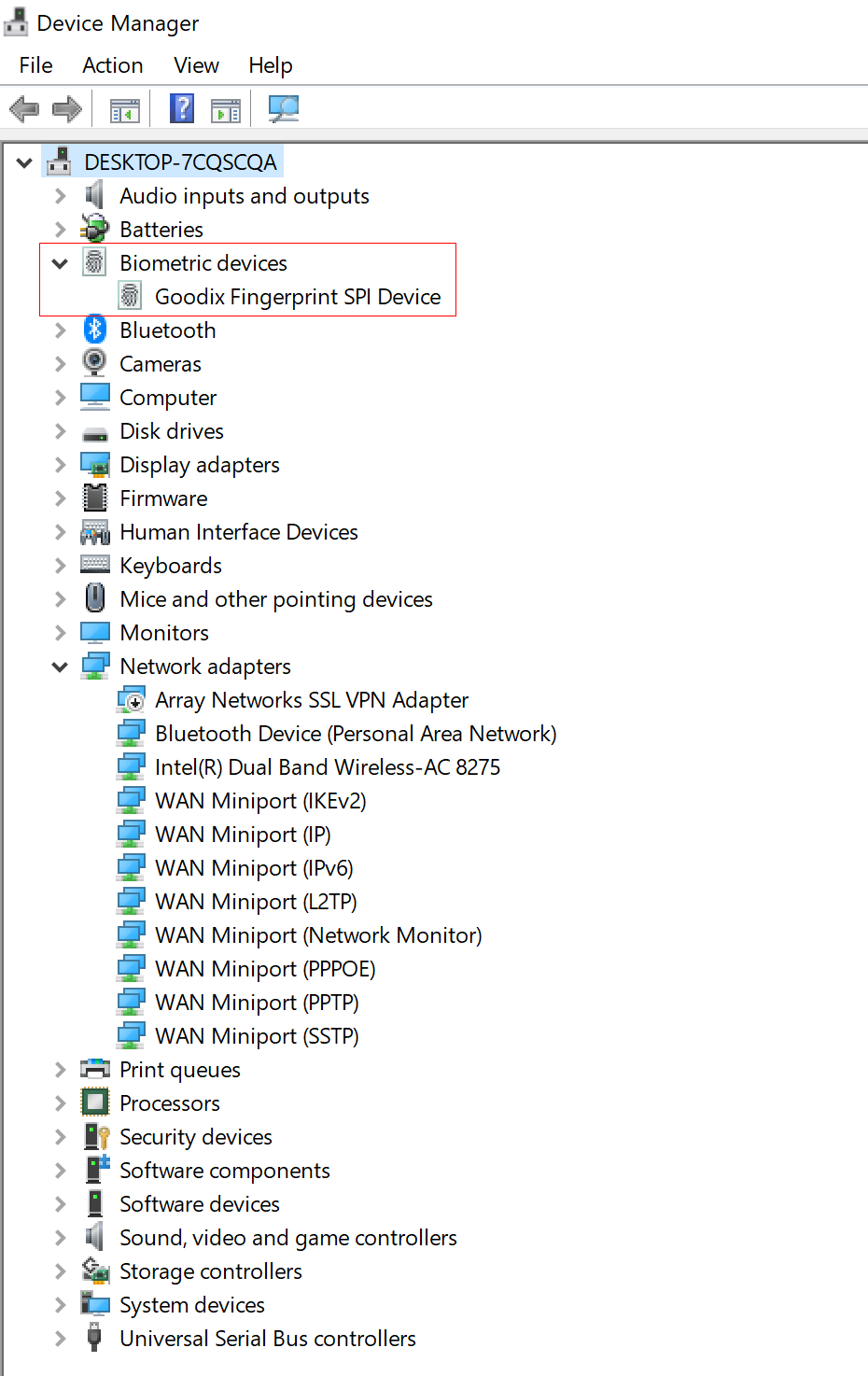Expand Universal Serial Bus controllers
Viewport: 868px width, 1376px height.
point(61,1339)
